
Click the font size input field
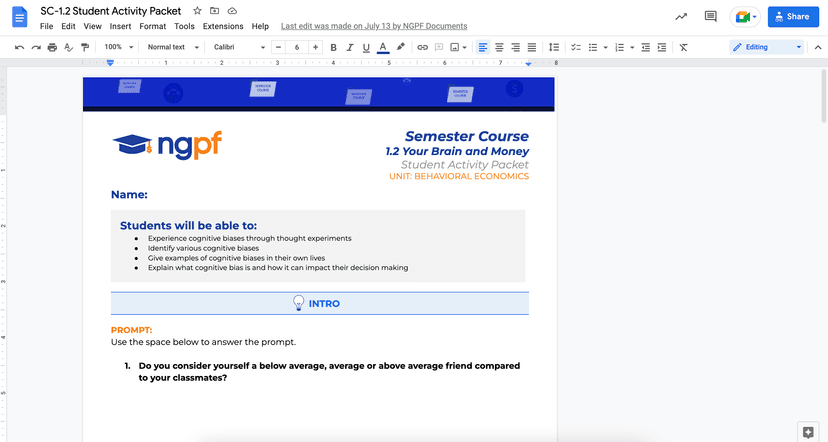point(297,47)
